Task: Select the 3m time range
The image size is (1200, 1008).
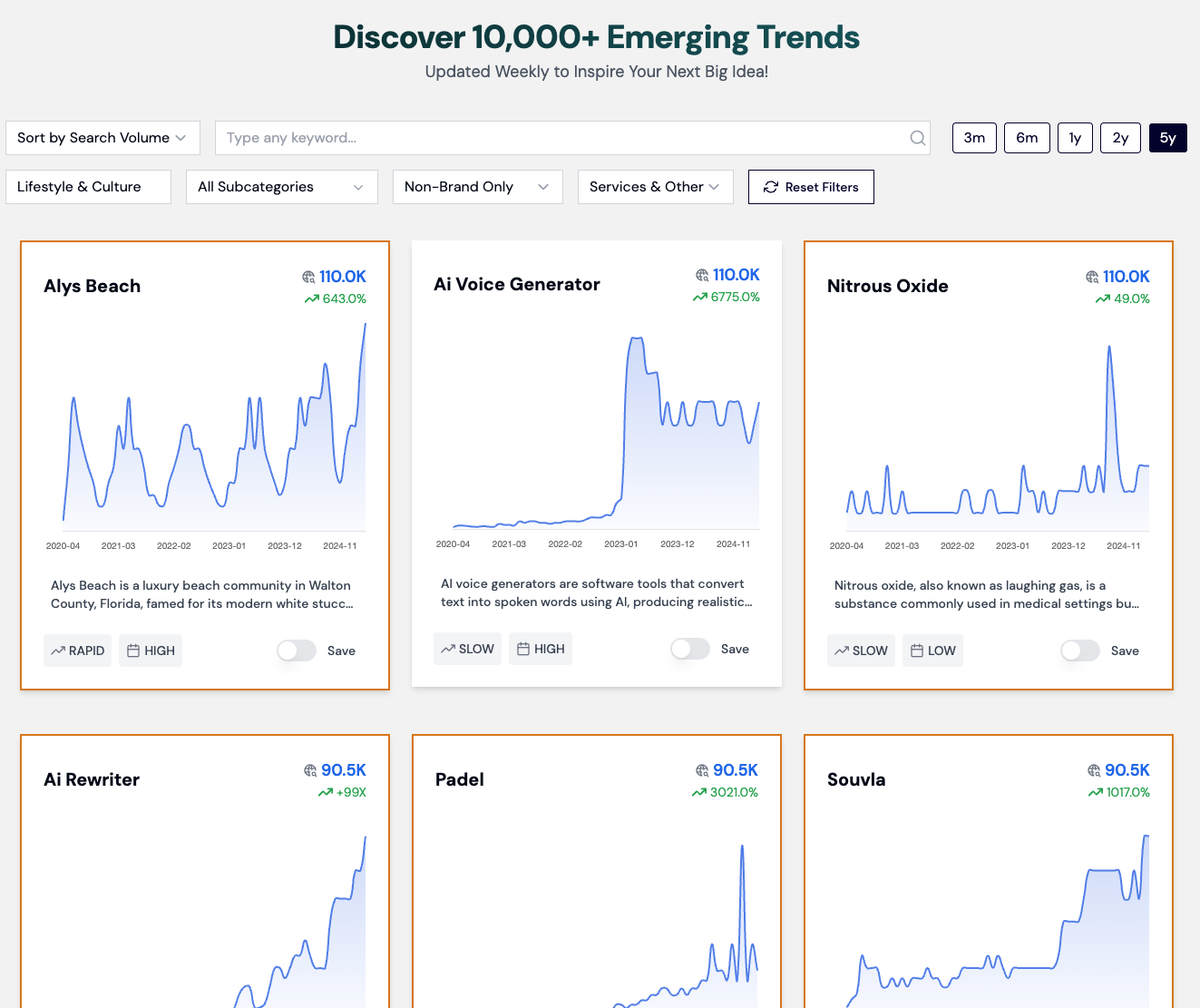Action: click(974, 138)
